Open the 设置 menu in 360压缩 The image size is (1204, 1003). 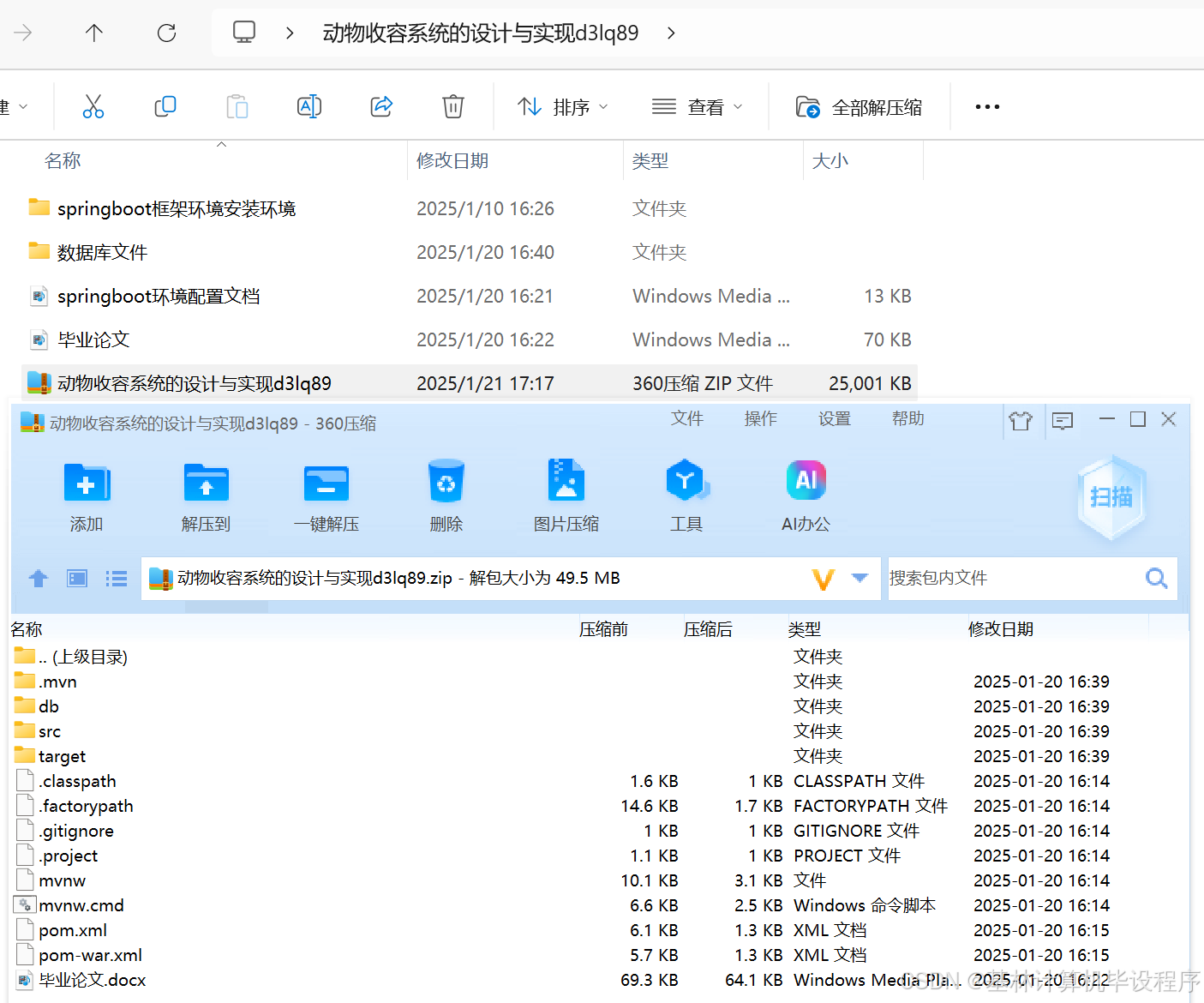835,418
